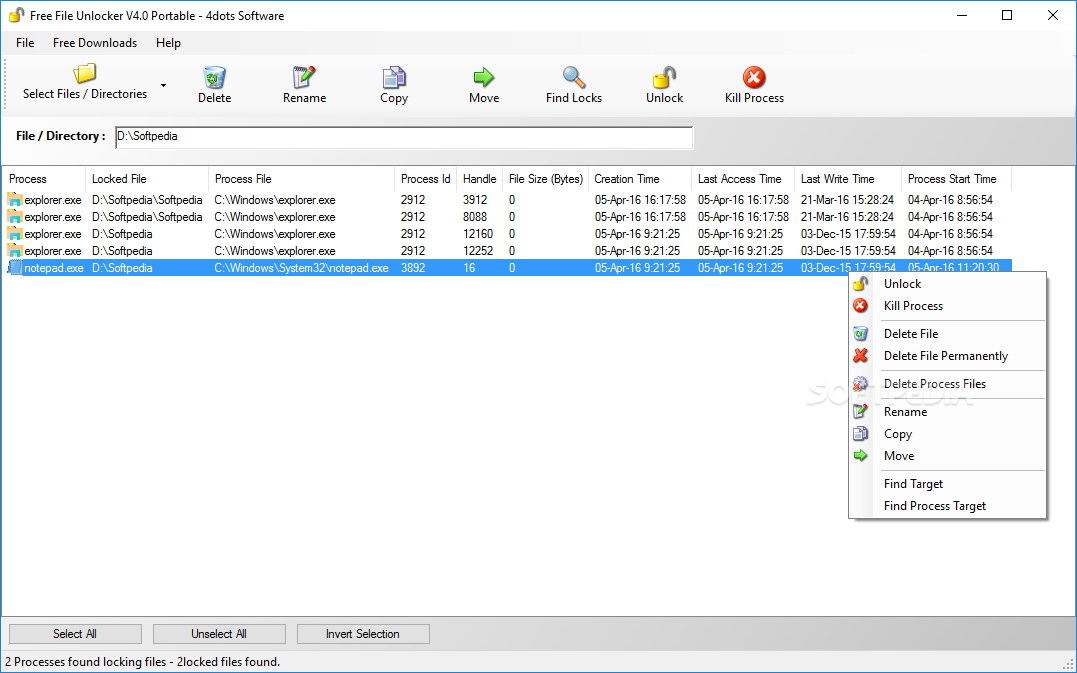The image size is (1077, 673).
Task: Click the Rename toolbar icon
Action: point(304,77)
